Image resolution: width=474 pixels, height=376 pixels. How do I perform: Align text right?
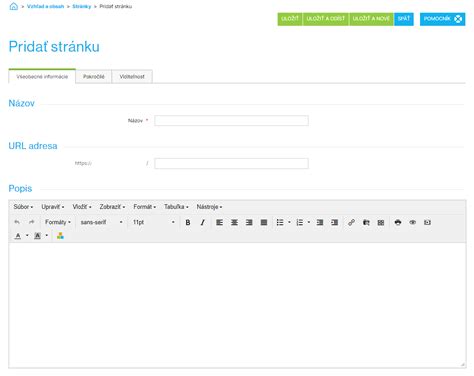click(249, 222)
